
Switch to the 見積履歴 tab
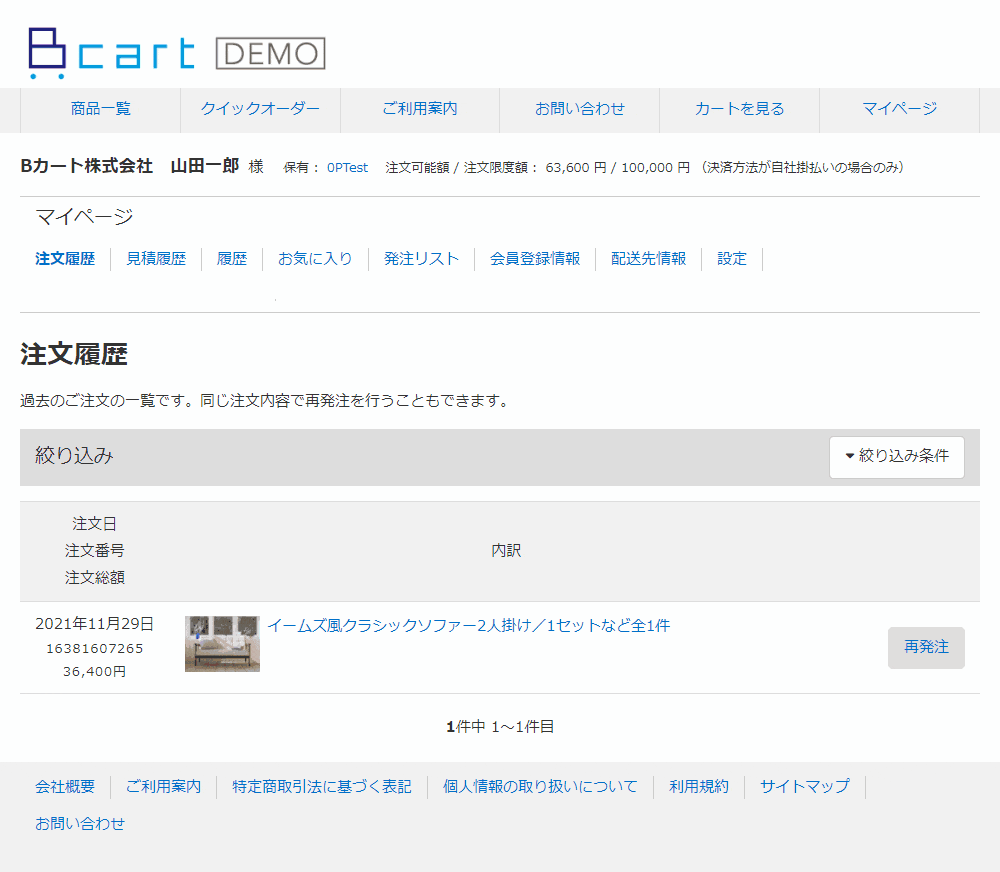pyautogui.click(x=156, y=259)
